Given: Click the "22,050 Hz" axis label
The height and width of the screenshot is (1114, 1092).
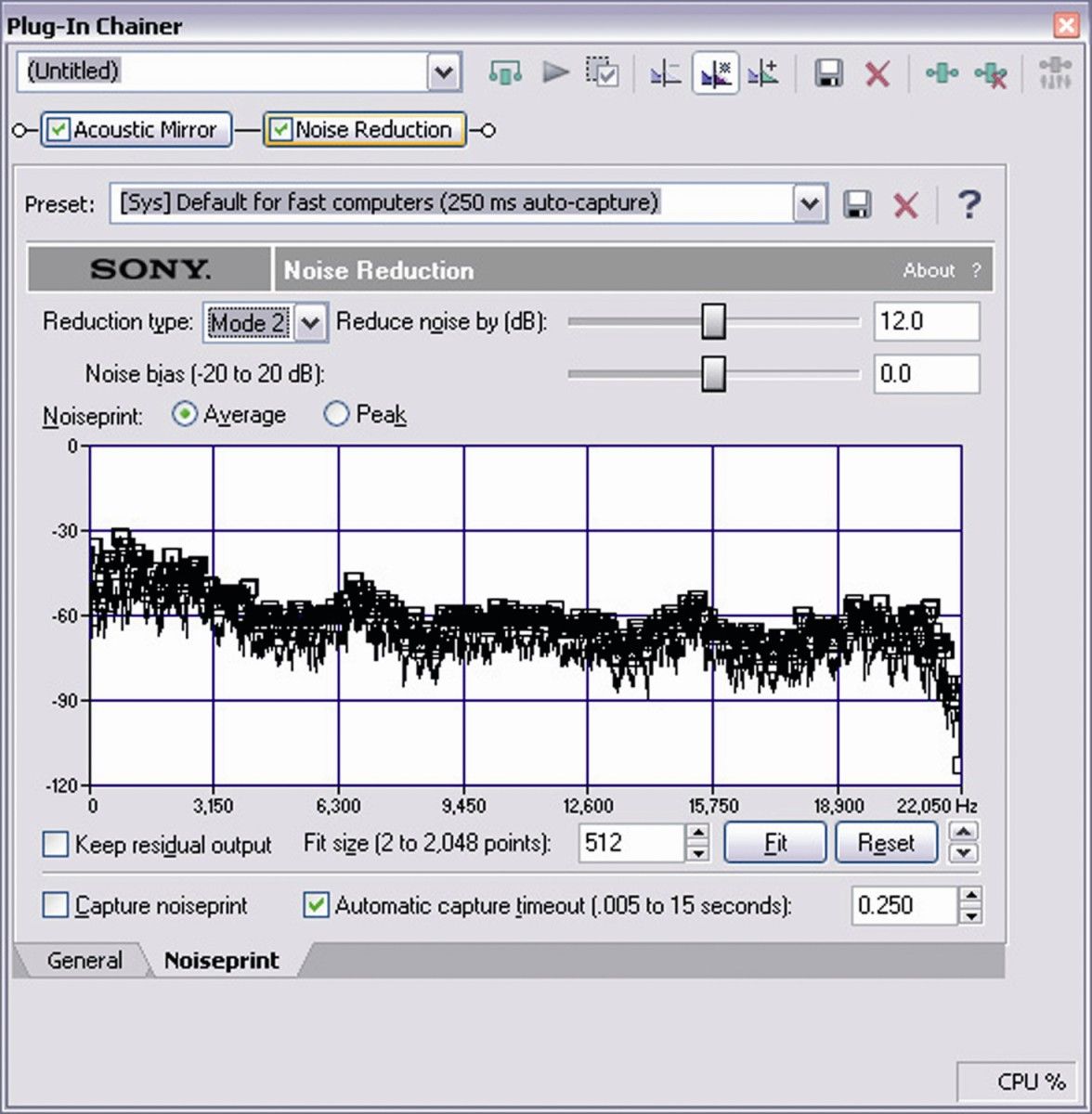Looking at the screenshot, I should (x=937, y=806).
